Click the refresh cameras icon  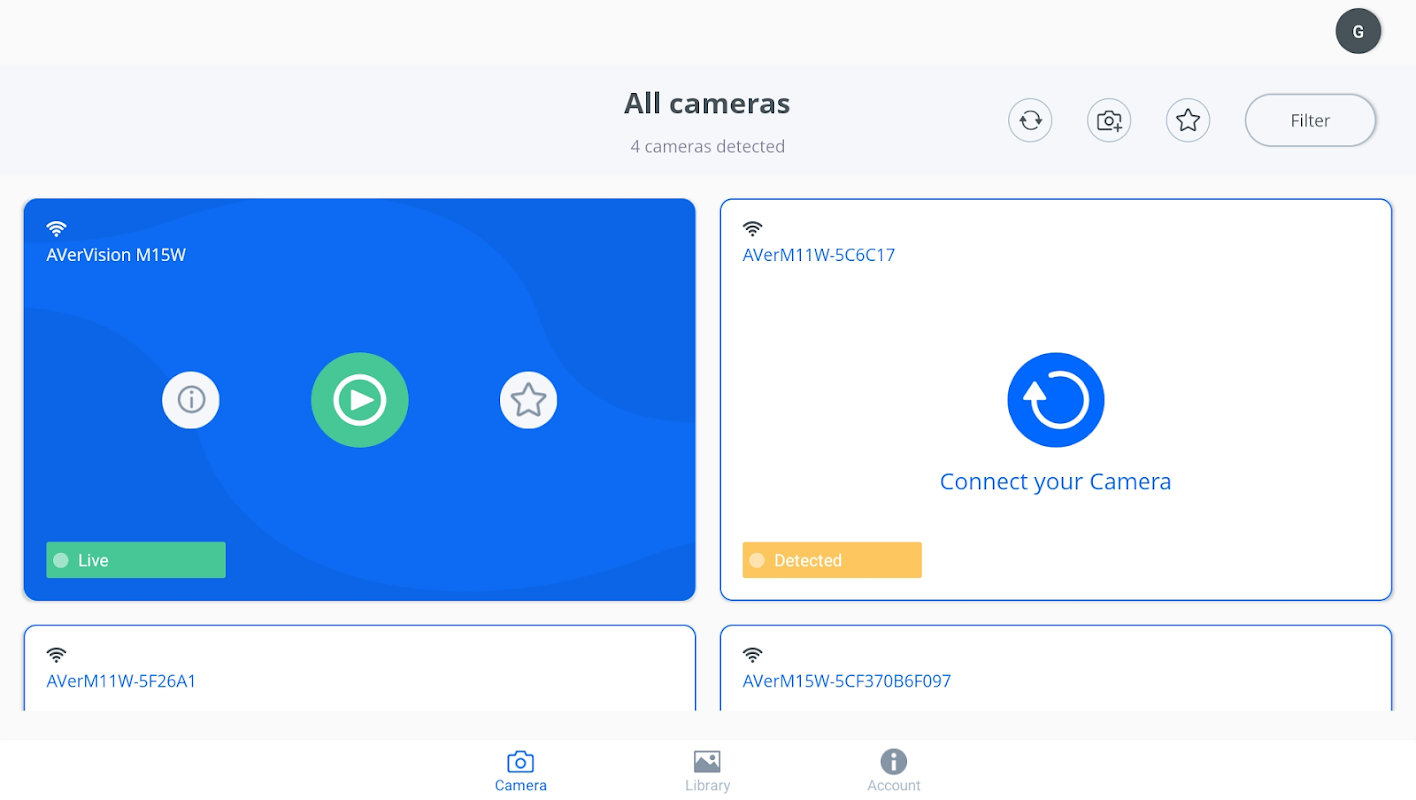[1030, 121]
